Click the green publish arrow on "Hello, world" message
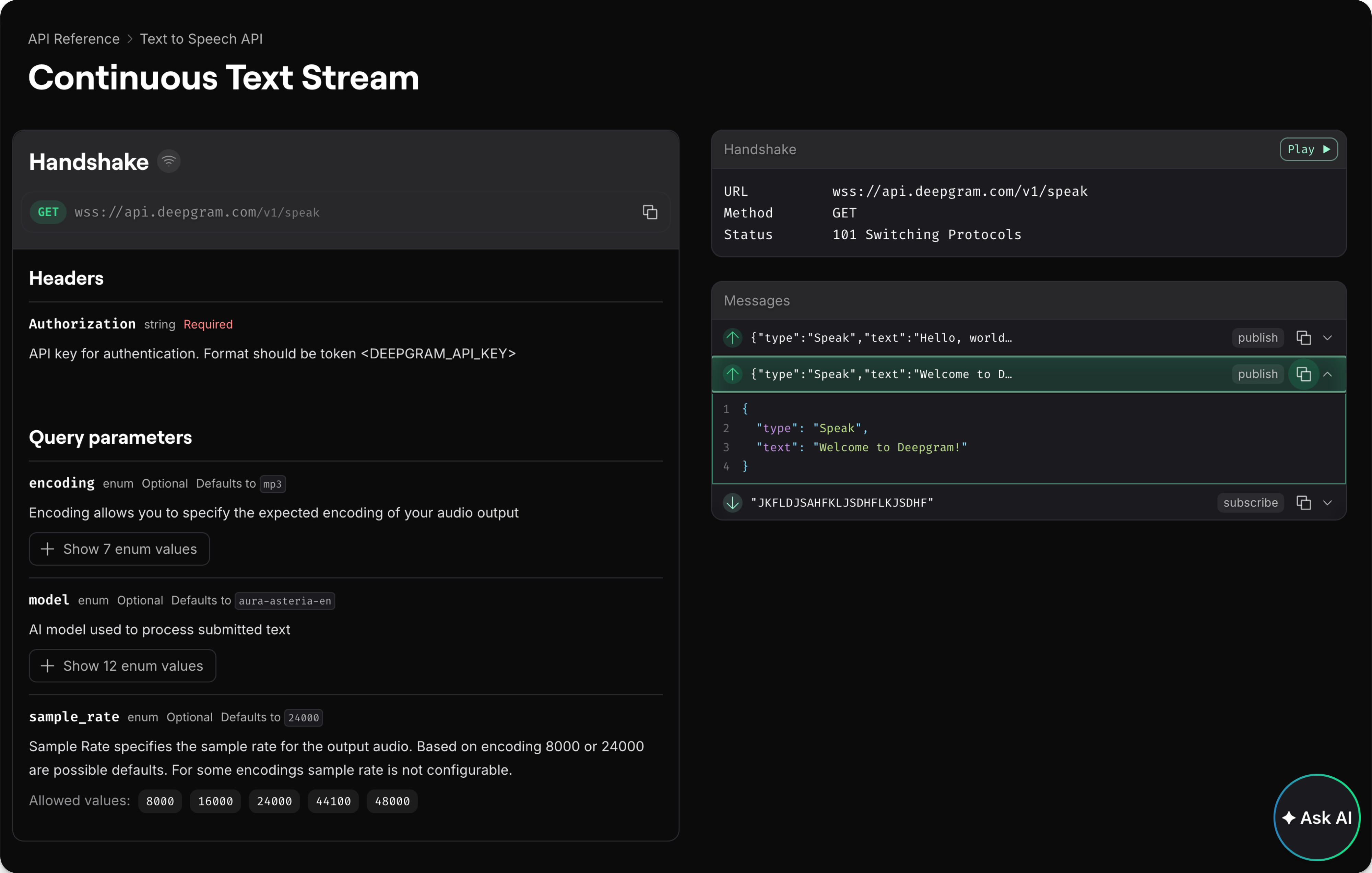Image resolution: width=1372 pixels, height=873 pixels. tap(732, 337)
